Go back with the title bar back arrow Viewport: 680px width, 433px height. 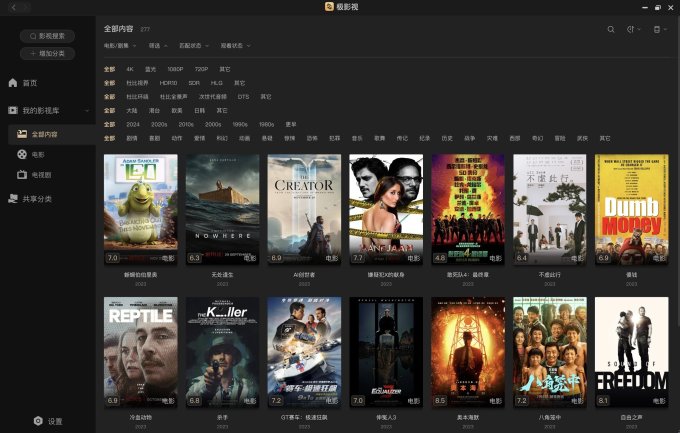(x=14, y=7)
